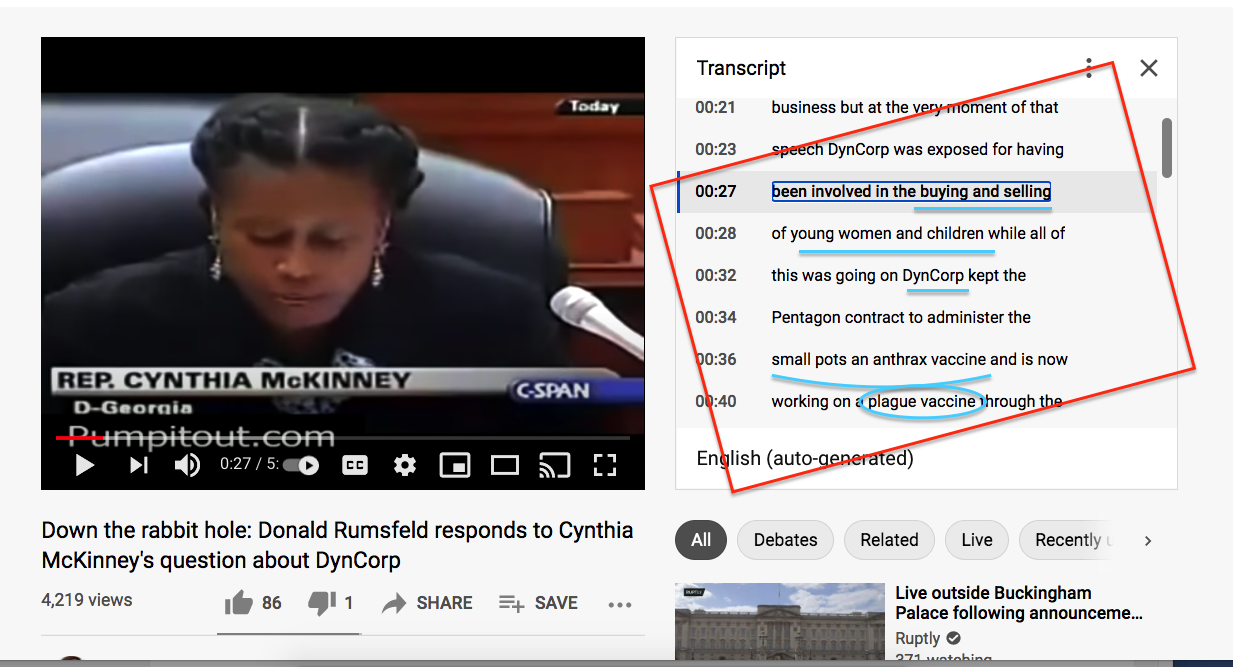Toggle the autoplay switch
1233x667 pixels.
click(301, 465)
